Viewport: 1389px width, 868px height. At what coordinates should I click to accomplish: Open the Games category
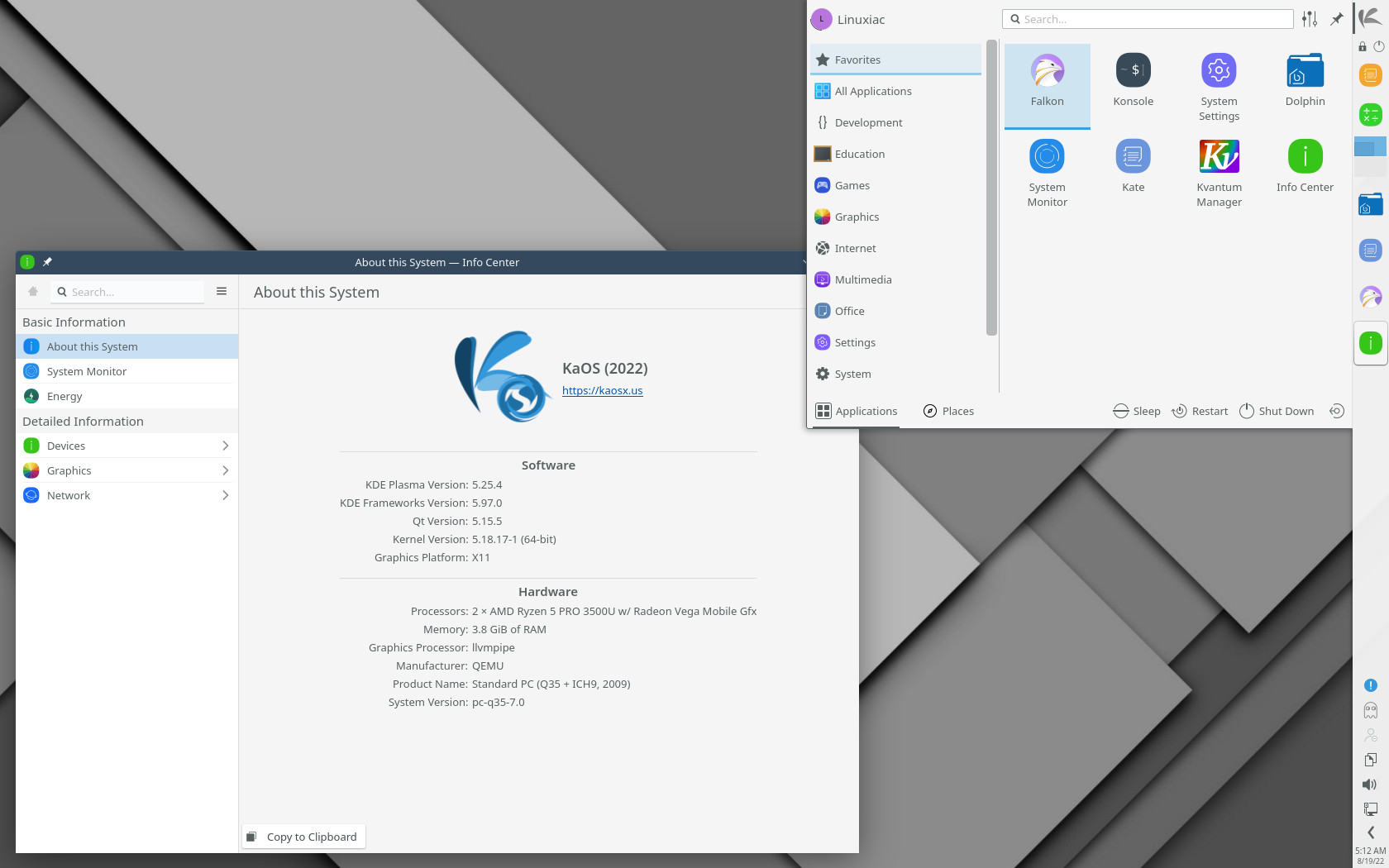(895, 185)
